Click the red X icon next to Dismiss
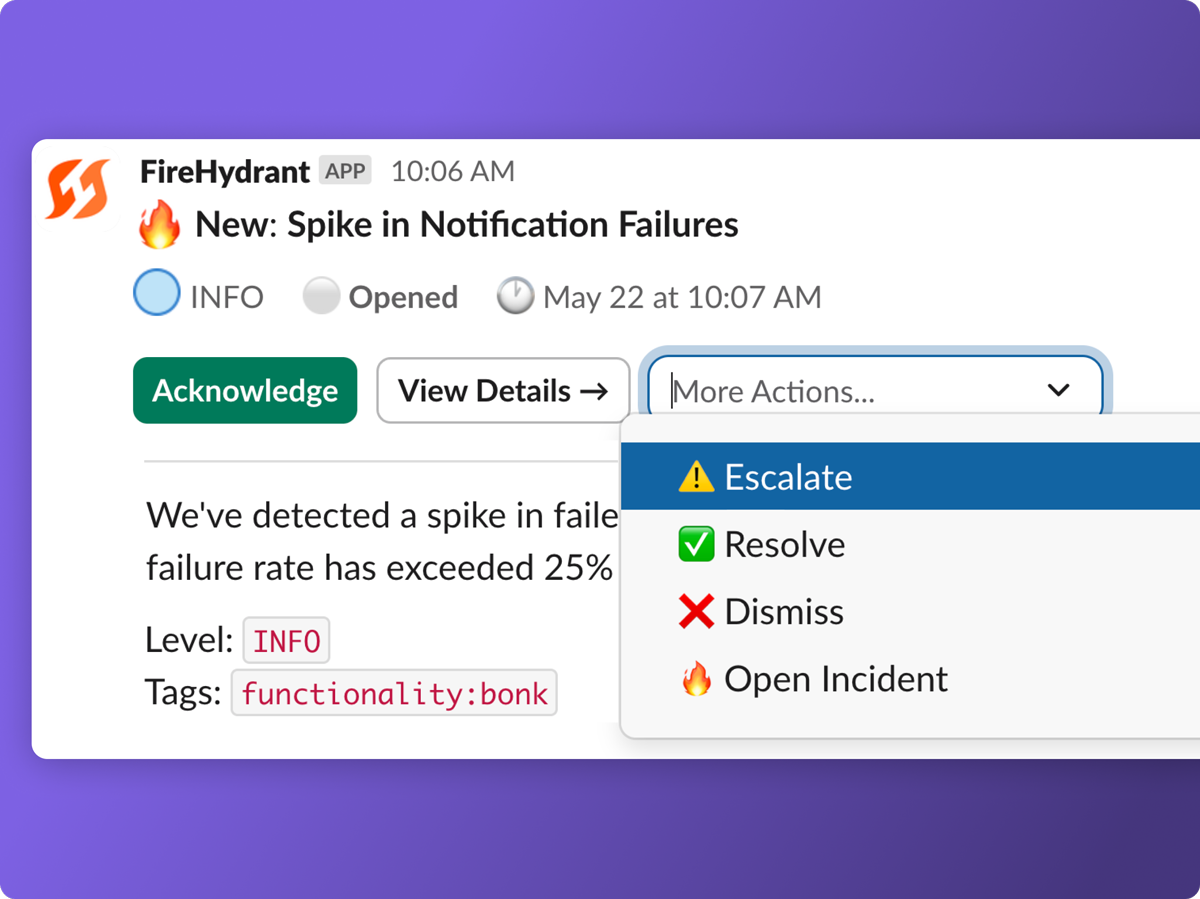The width and height of the screenshot is (1200, 899). (x=696, y=612)
